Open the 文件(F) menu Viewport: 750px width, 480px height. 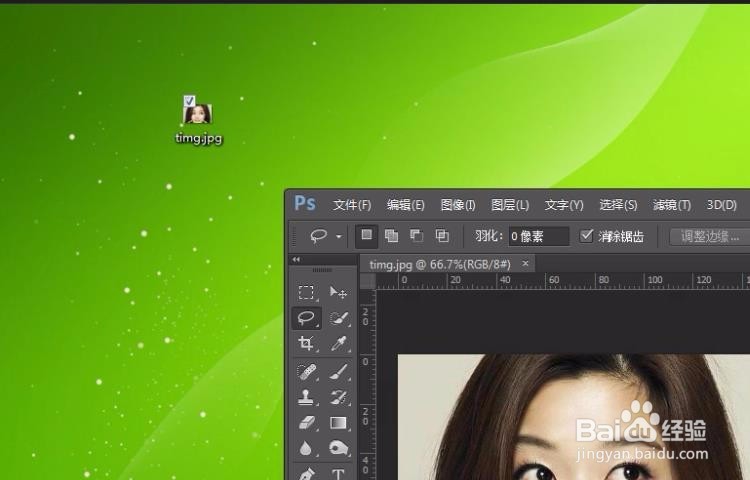[x=352, y=205]
